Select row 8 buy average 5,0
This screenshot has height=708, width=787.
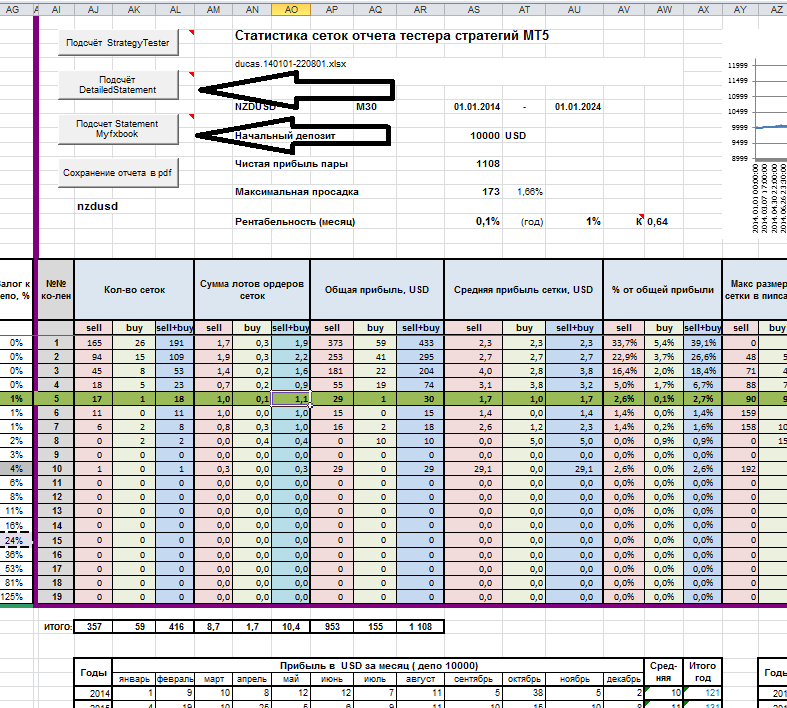[x=524, y=441]
